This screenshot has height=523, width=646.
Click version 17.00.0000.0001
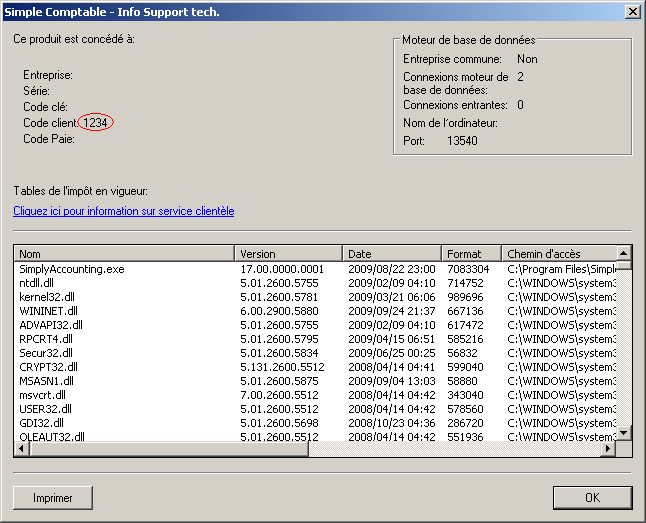coord(282,269)
